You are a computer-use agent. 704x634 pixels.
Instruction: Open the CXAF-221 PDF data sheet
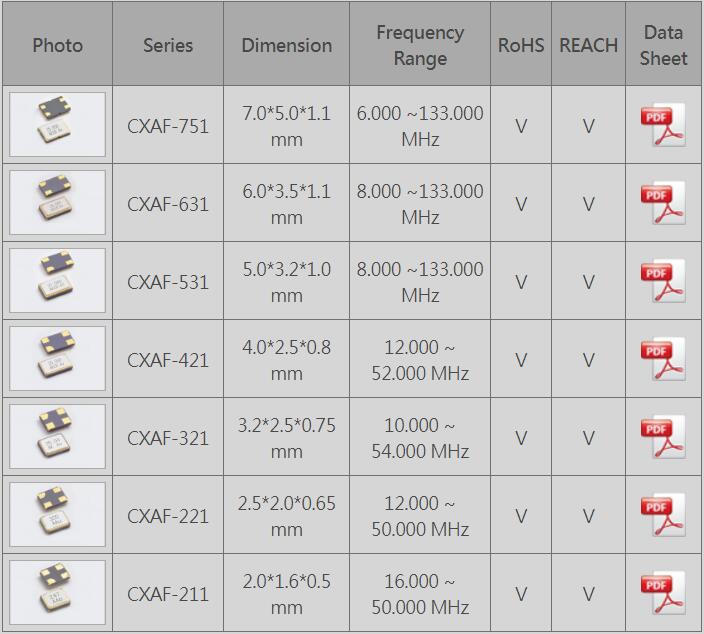pos(662,515)
